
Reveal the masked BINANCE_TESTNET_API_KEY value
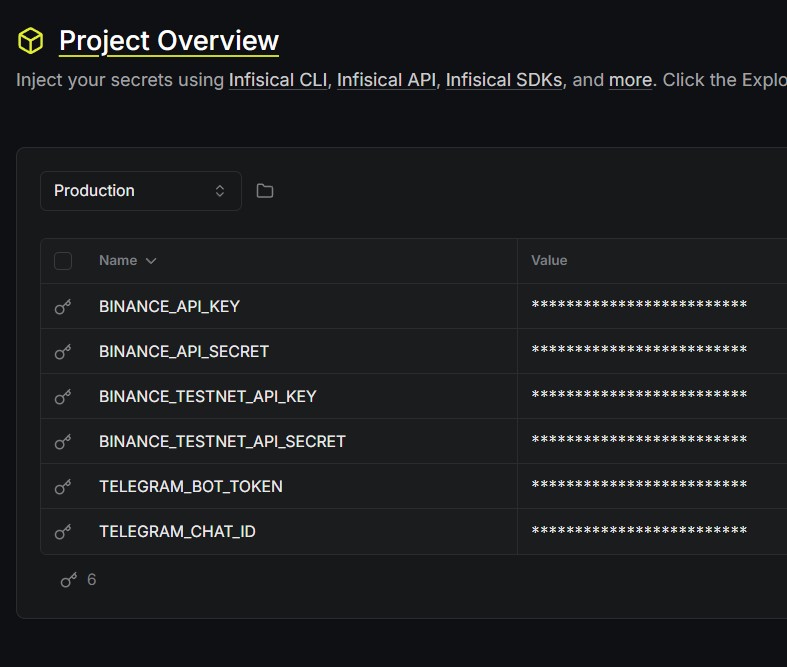639,394
